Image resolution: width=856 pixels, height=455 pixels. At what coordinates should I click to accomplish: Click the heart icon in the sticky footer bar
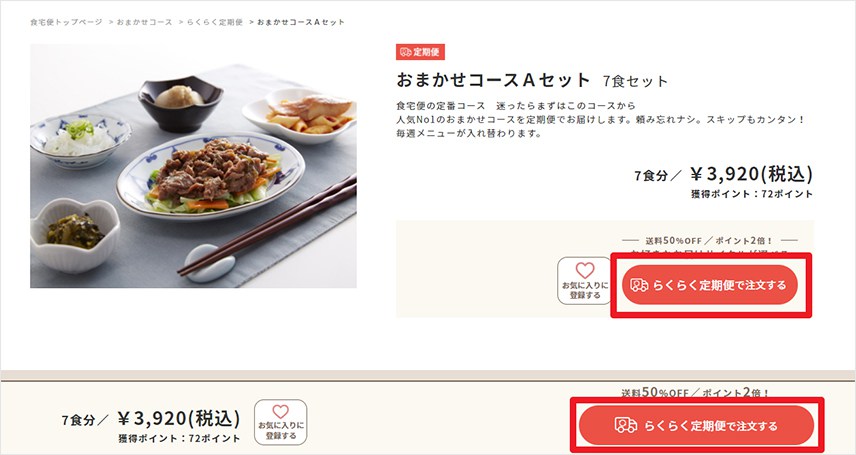(x=280, y=411)
